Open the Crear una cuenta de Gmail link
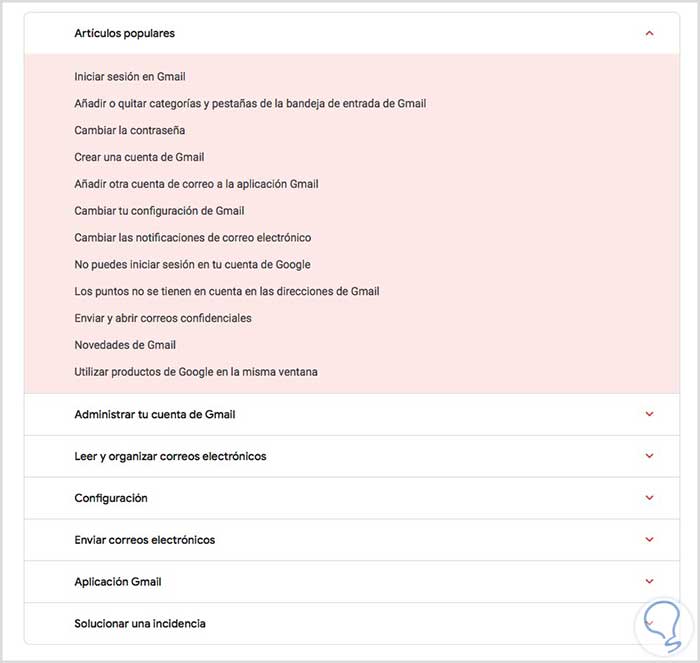Viewport: 700px width, 663px height. click(x=139, y=157)
